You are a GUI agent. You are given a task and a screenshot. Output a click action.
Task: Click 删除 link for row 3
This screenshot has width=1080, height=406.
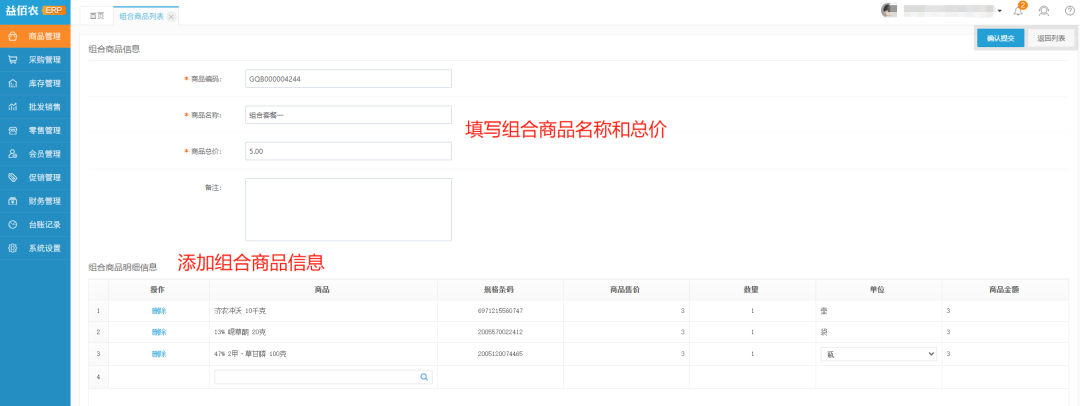pos(158,354)
